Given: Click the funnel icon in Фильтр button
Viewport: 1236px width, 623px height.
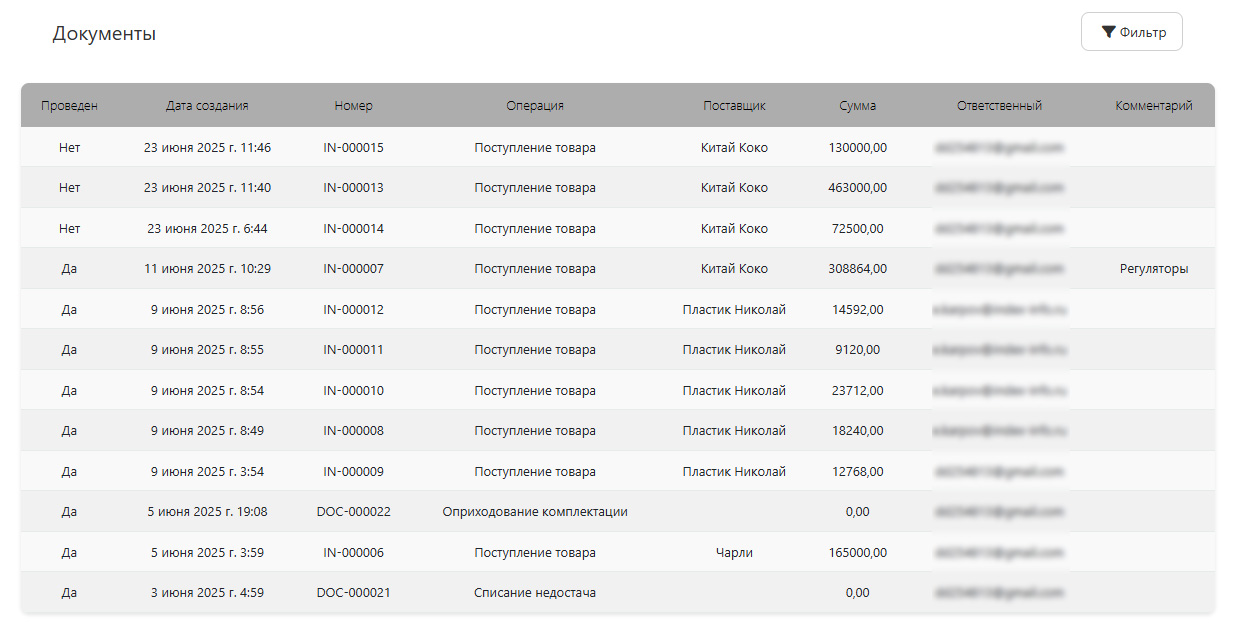Looking at the screenshot, I should click(1108, 32).
